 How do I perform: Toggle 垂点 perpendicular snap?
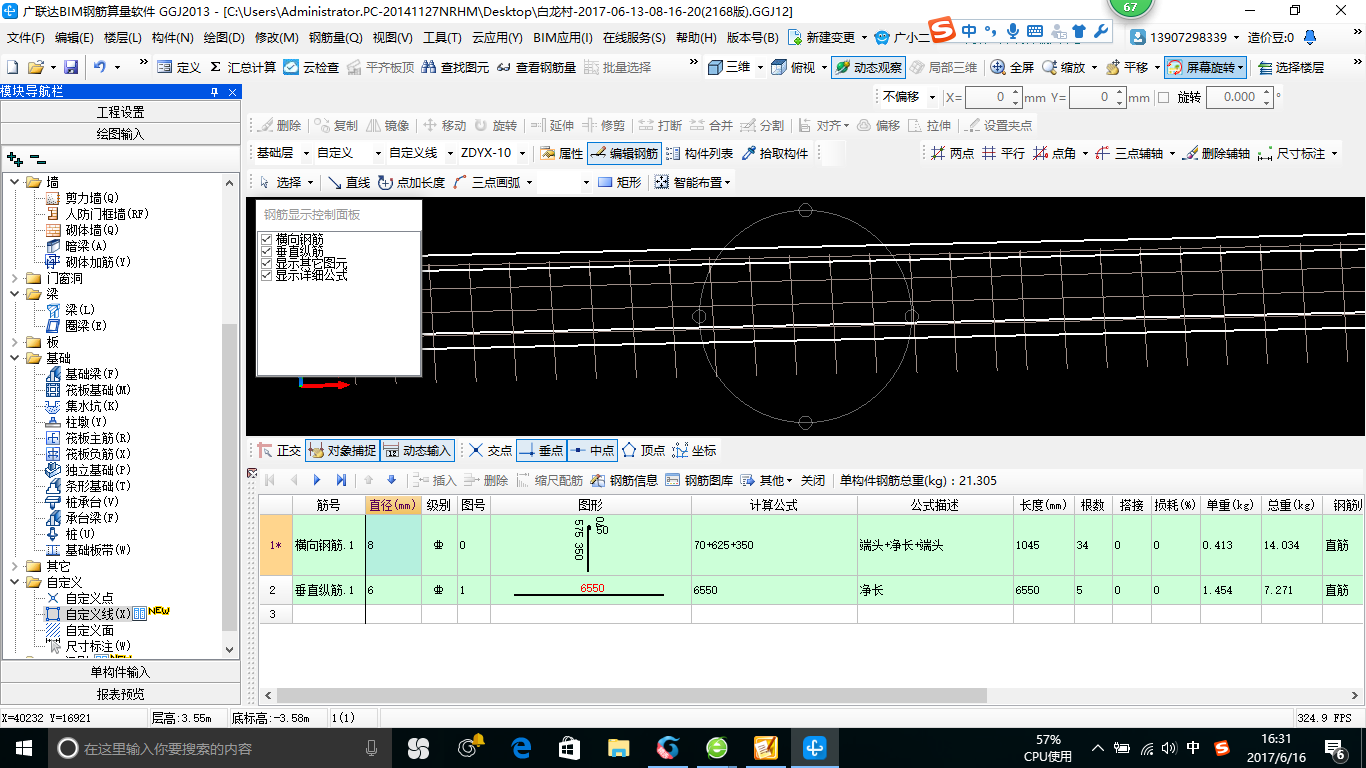[x=541, y=451]
